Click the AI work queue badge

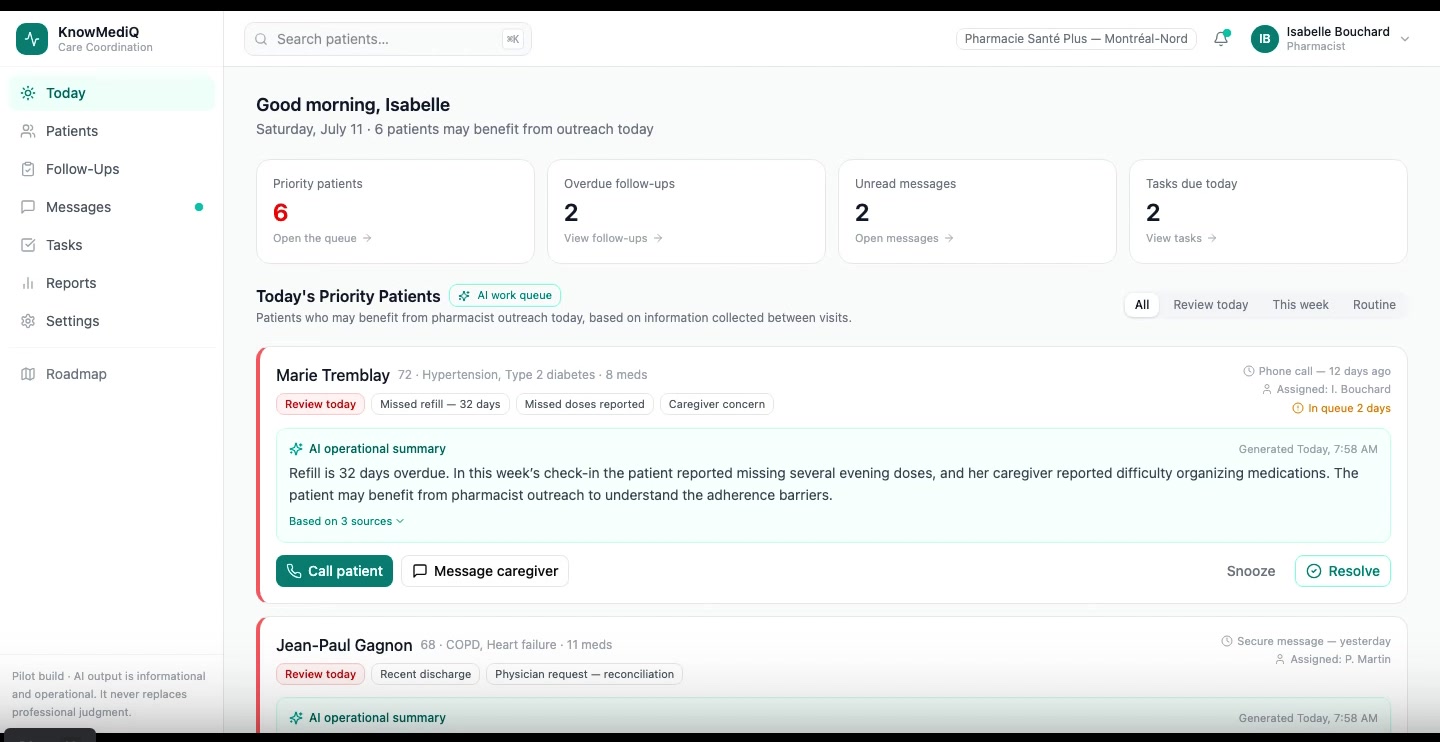(x=505, y=296)
